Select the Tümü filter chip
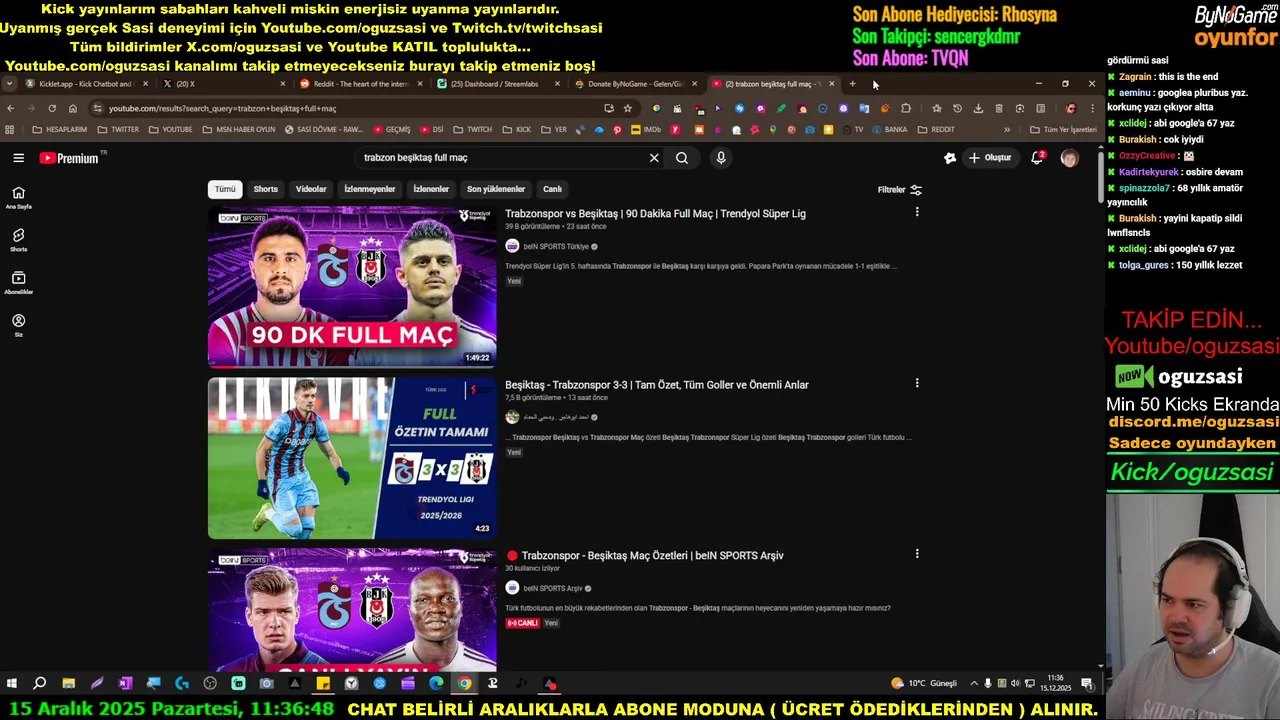Screen dimensions: 1280x720 tap(225, 189)
